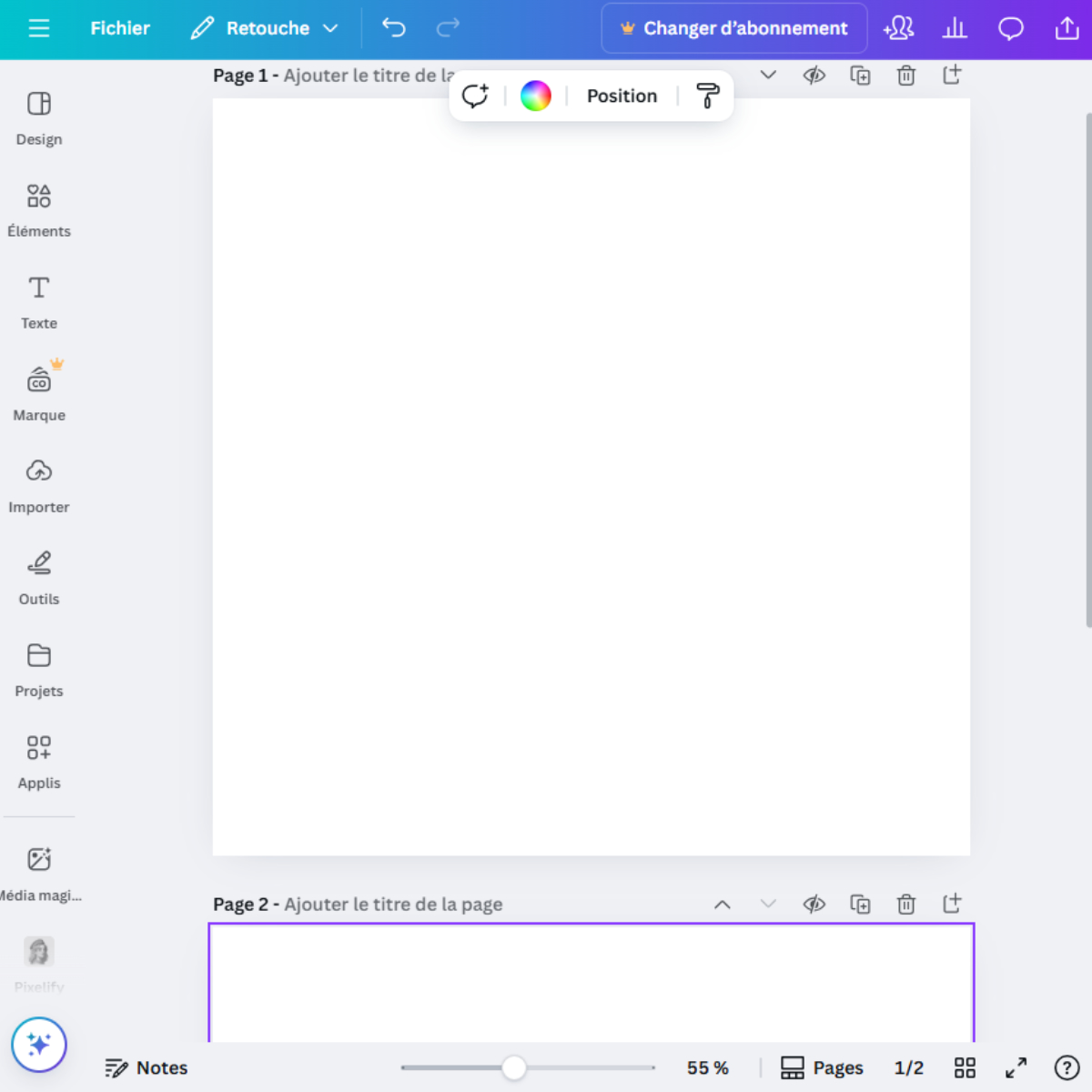Open the Fichier menu
Viewport: 1092px width, 1092px height.
click(120, 28)
